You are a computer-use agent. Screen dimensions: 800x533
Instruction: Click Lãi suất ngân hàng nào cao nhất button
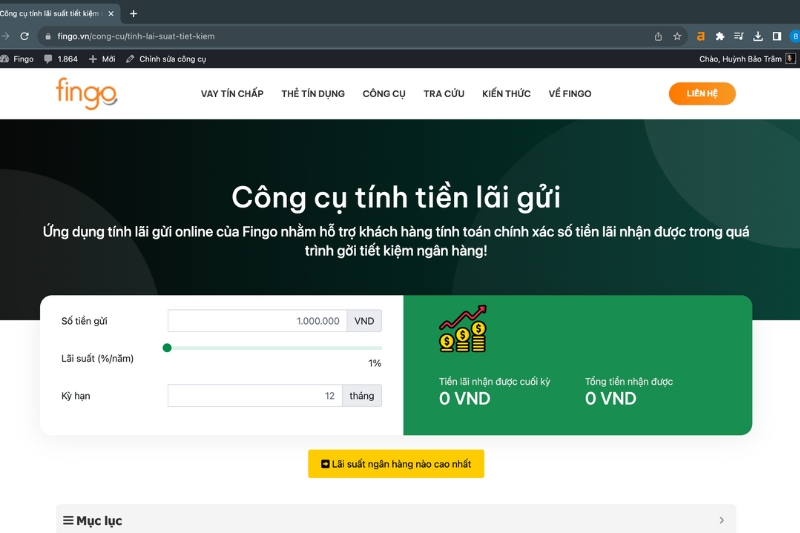pos(396,464)
